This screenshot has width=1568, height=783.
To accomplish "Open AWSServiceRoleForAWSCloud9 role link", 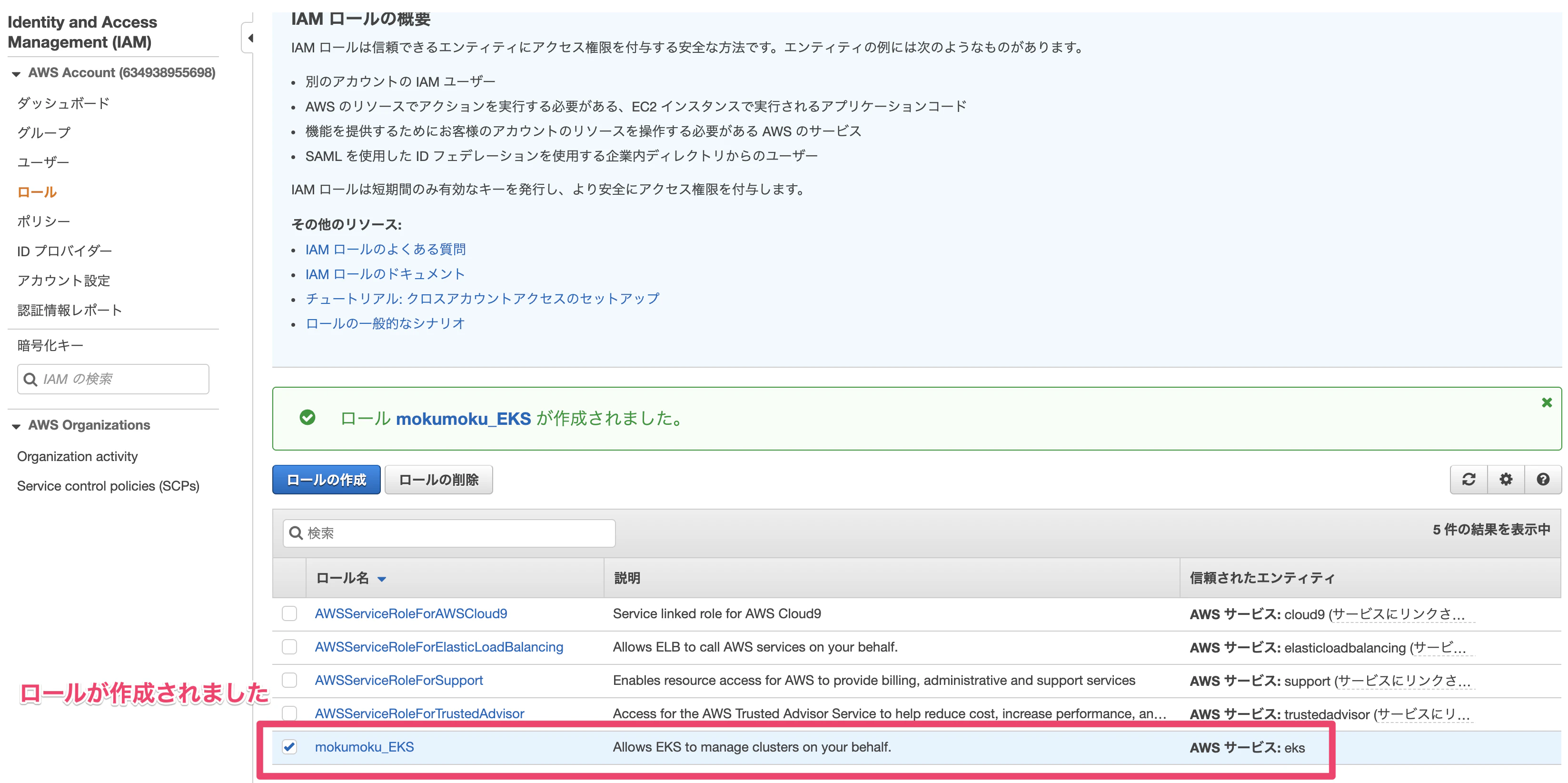I will [x=411, y=613].
